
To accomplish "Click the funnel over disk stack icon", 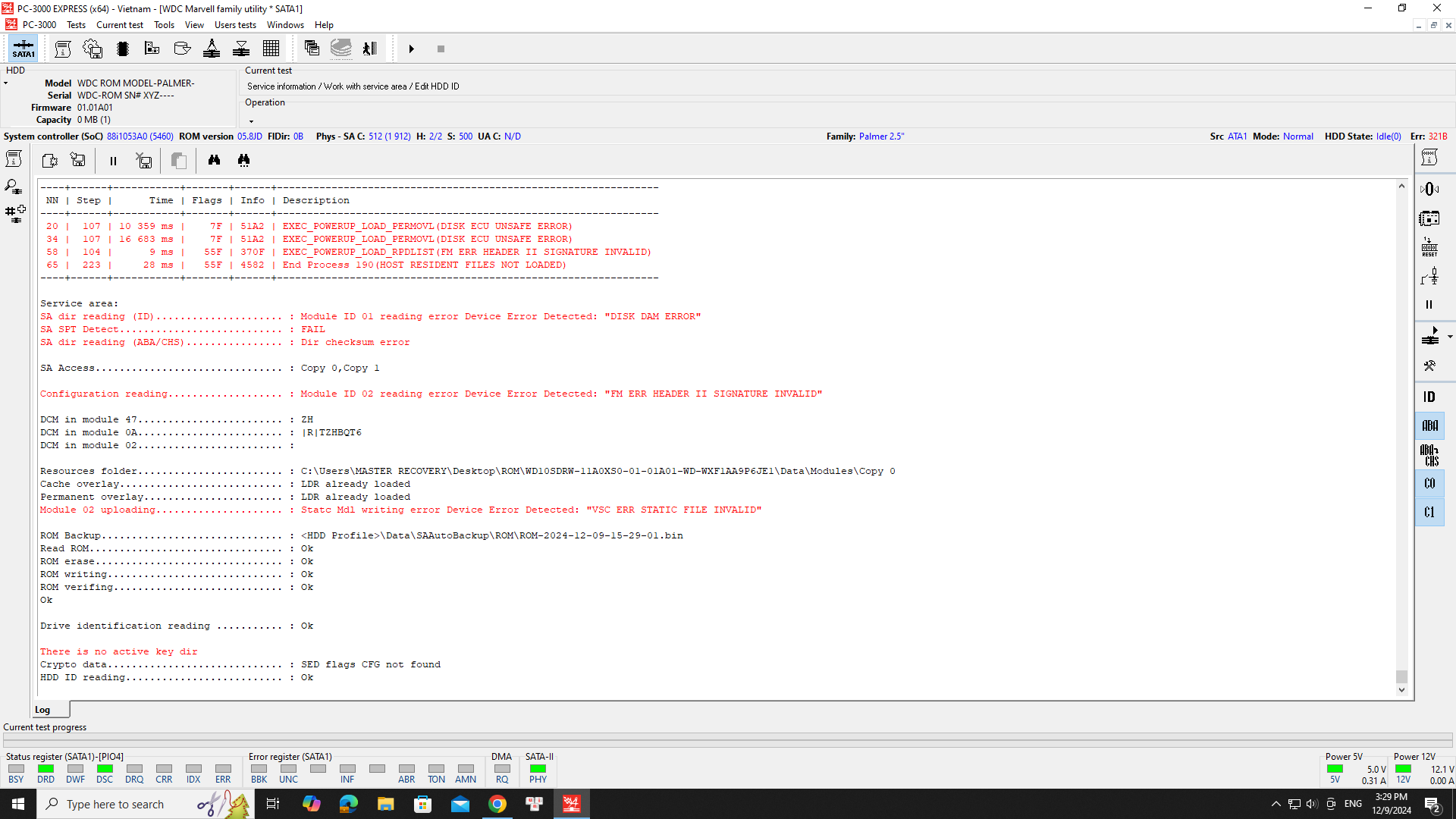I will click(x=241, y=49).
